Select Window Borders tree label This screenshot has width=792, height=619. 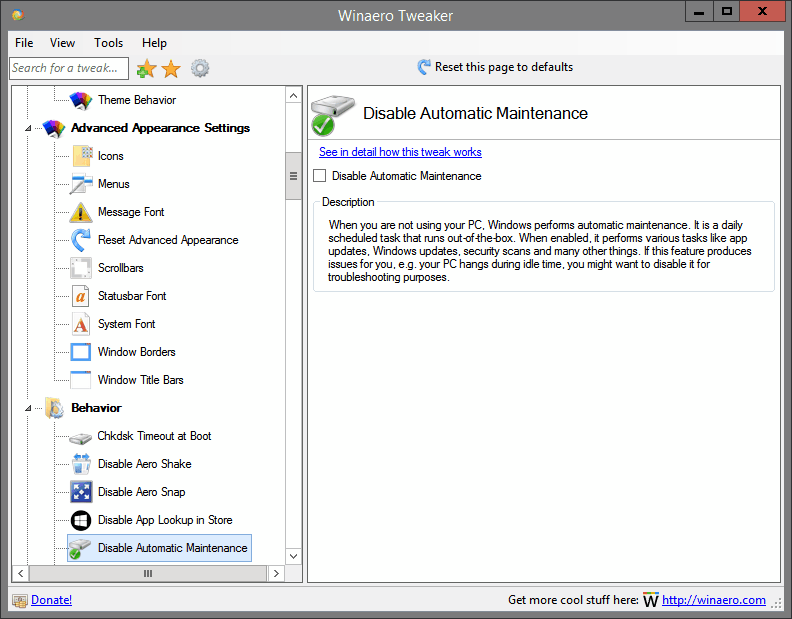coord(136,352)
